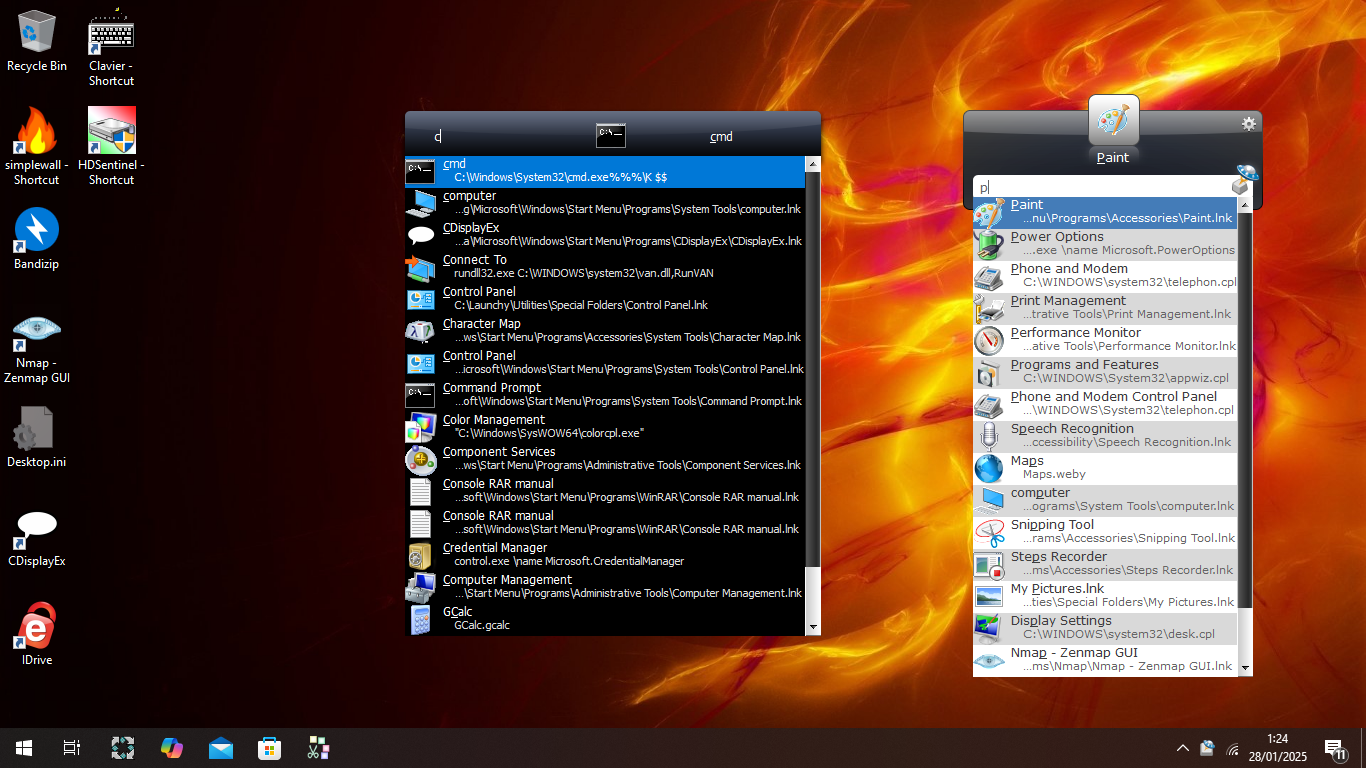Image resolution: width=1366 pixels, height=768 pixels.
Task: Select My Pictures.lnk result icon
Action: coord(989,596)
